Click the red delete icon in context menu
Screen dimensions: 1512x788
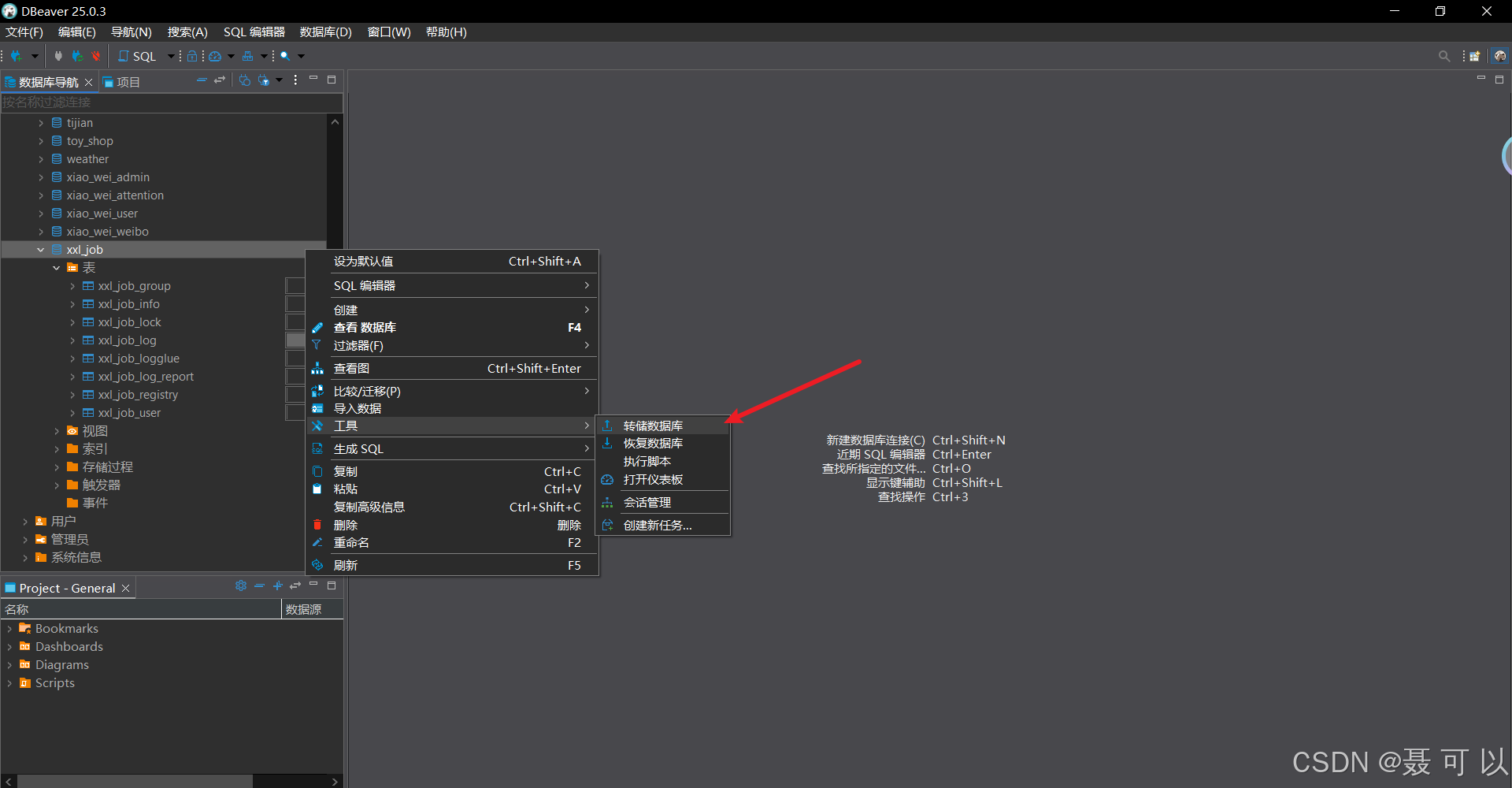click(317, 525)
